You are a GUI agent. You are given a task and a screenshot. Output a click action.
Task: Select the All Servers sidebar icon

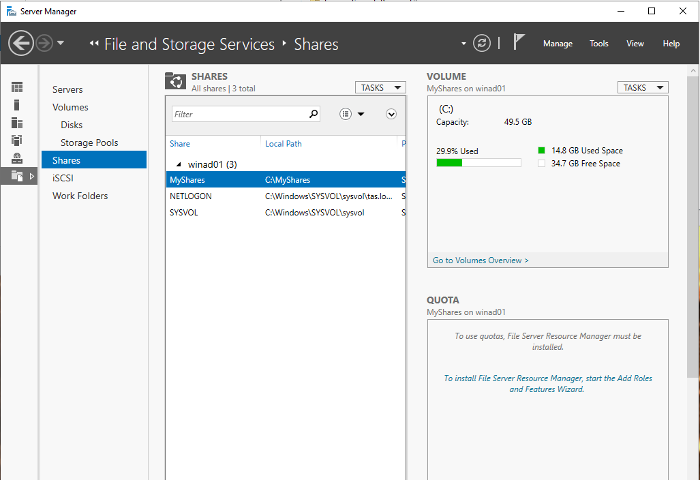pyautogui.click(x=17, y=123)
